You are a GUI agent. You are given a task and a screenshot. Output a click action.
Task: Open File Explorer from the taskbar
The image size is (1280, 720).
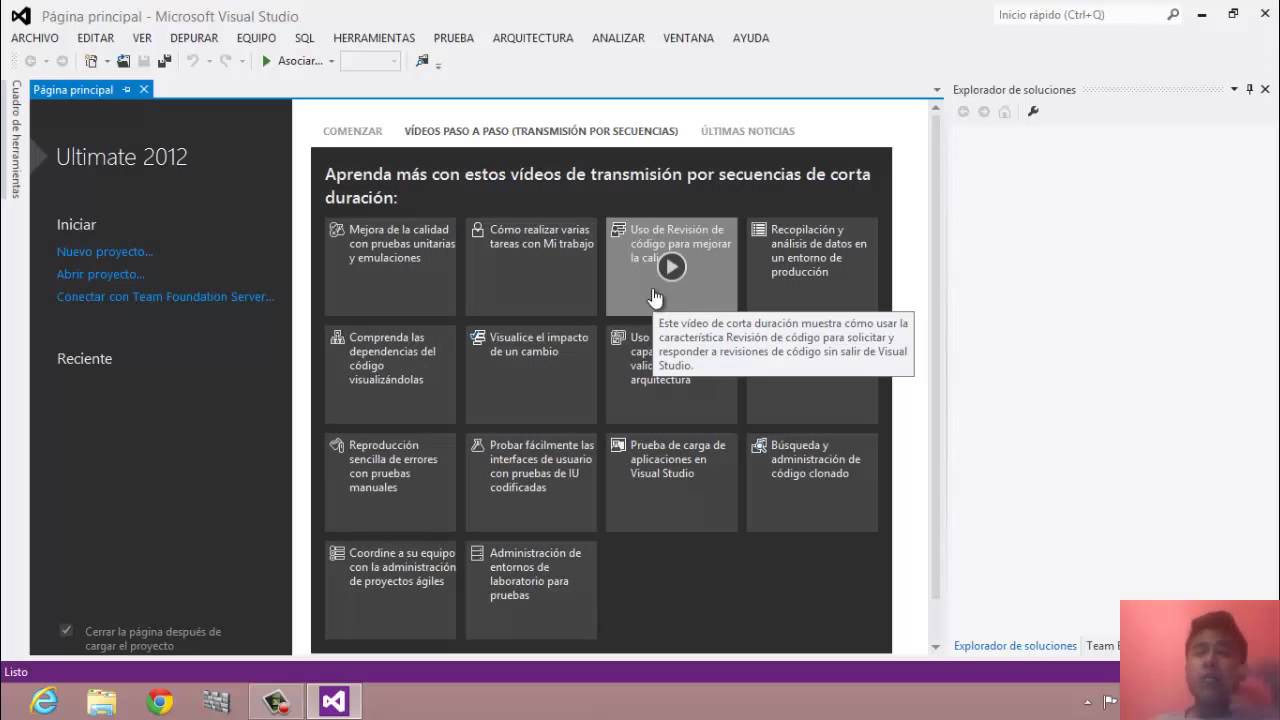pos(102,702)
